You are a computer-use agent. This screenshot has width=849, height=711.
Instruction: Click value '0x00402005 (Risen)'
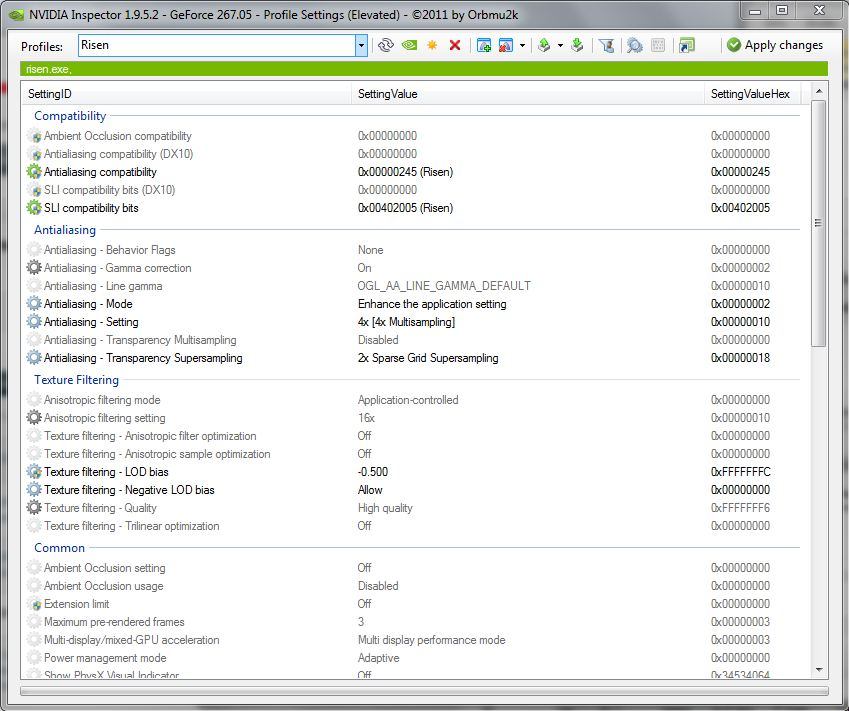click(405, 208)
